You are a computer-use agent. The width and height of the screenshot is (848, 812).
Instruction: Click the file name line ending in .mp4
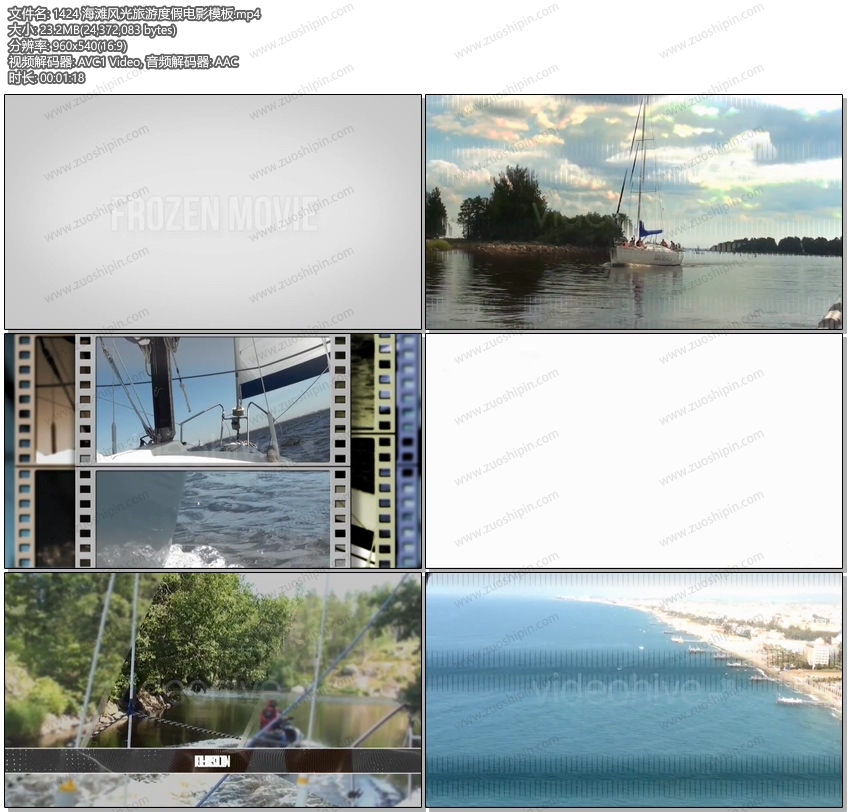(134, 14)
